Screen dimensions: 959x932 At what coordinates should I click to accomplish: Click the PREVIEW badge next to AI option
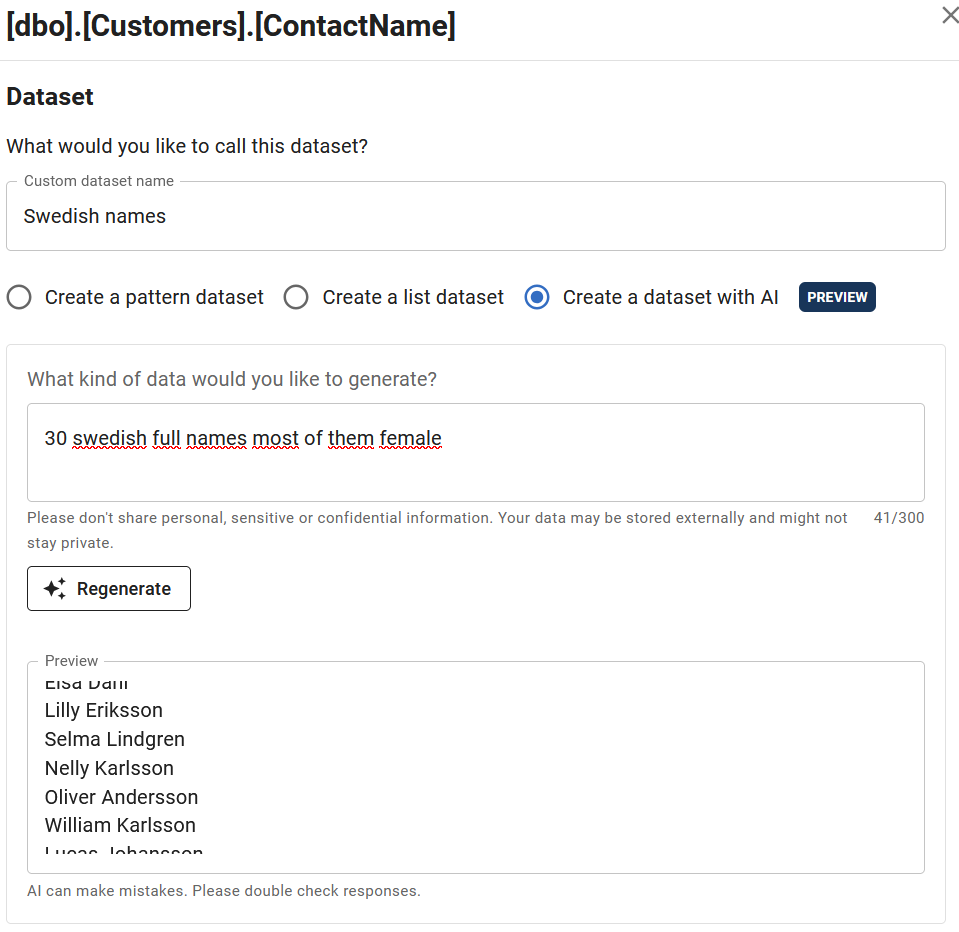837,297
